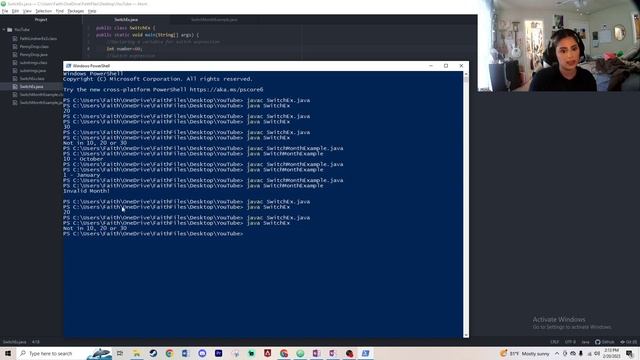Click the PowerShell window title icon
Image resolution: width=640 pixels, height=360 pixels.
click(69, 66)
